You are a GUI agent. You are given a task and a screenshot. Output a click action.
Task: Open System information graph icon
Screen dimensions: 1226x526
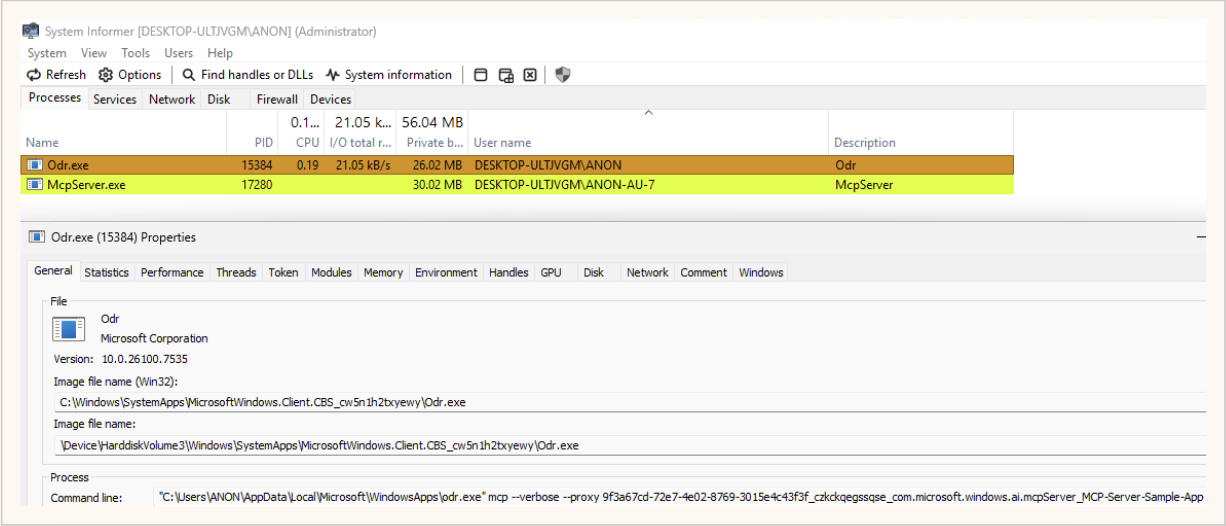click(x=332, y=75)
